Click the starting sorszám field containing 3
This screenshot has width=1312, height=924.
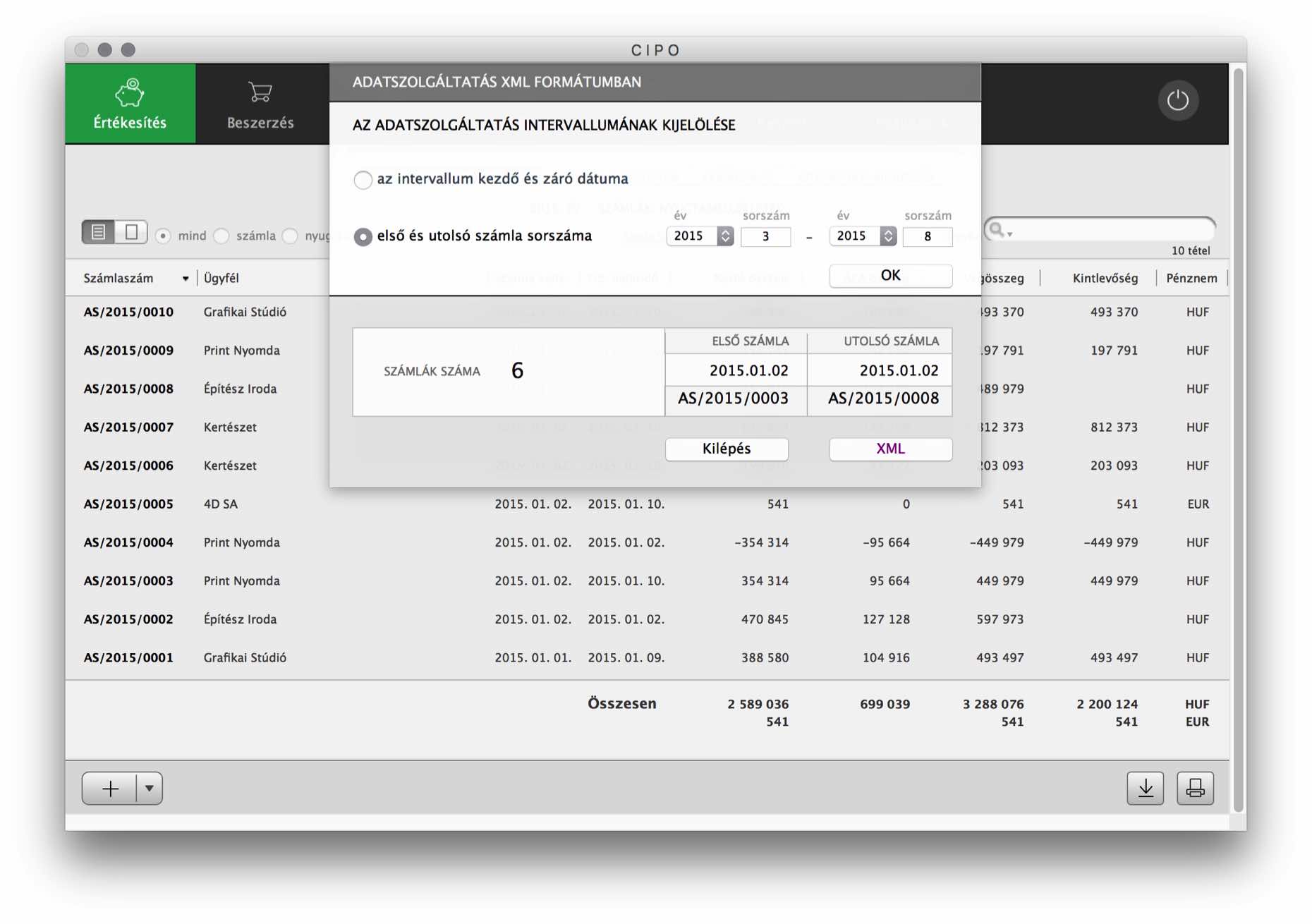765,237
